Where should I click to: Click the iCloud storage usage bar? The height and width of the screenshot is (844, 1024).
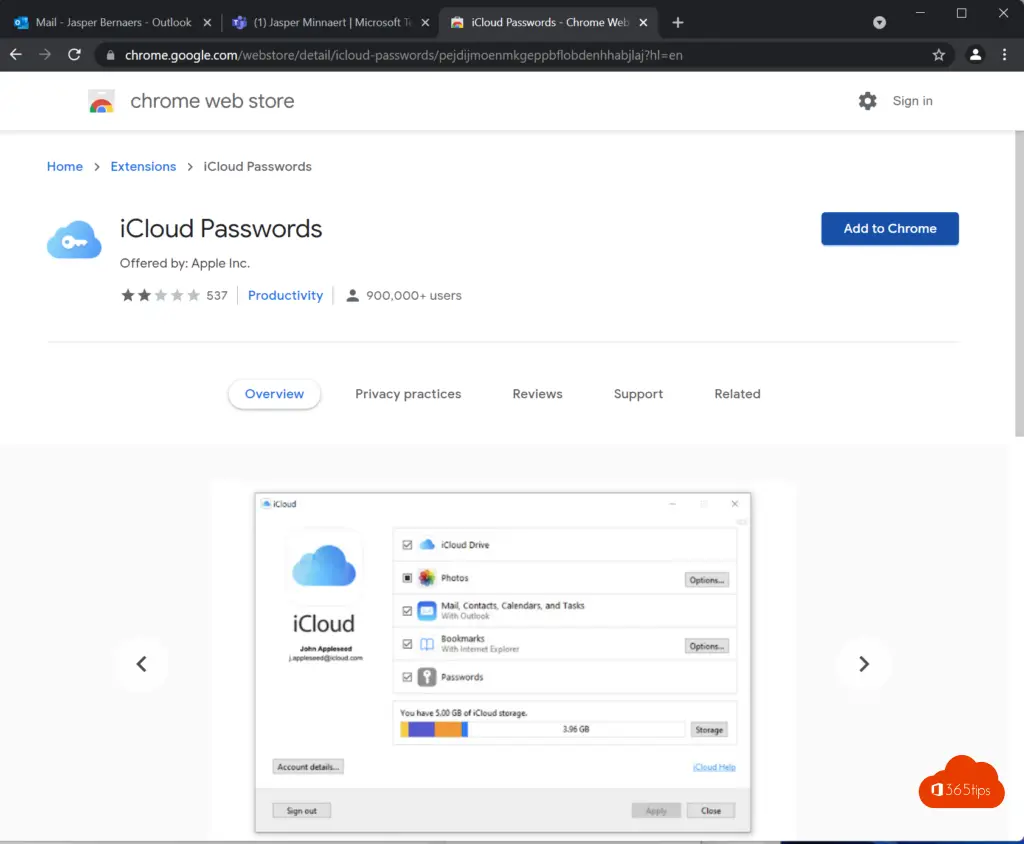542,729
